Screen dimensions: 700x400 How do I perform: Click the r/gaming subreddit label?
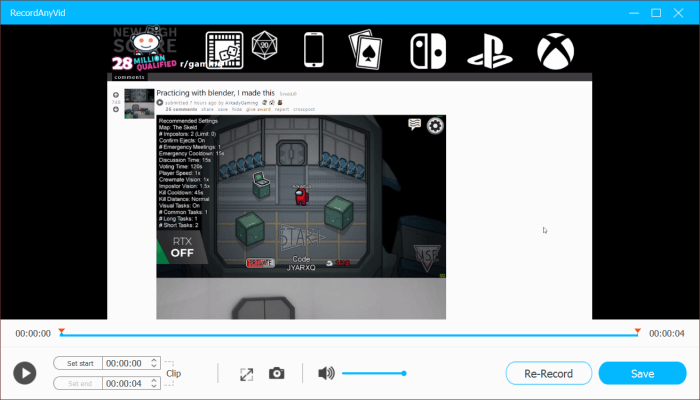[x=200, y=64]
